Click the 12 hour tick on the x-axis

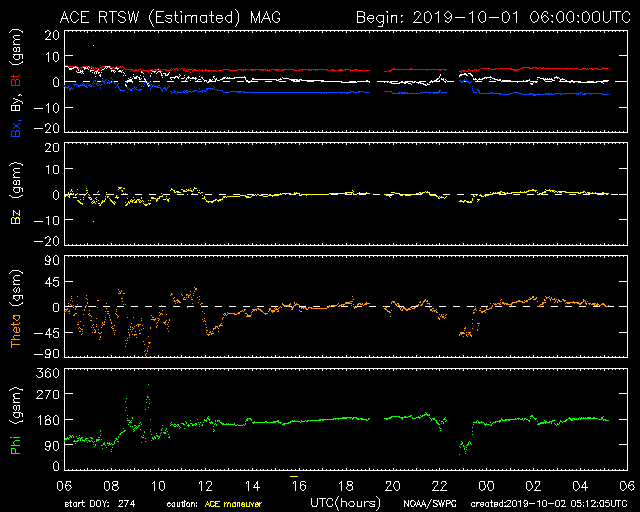(205, 483)
